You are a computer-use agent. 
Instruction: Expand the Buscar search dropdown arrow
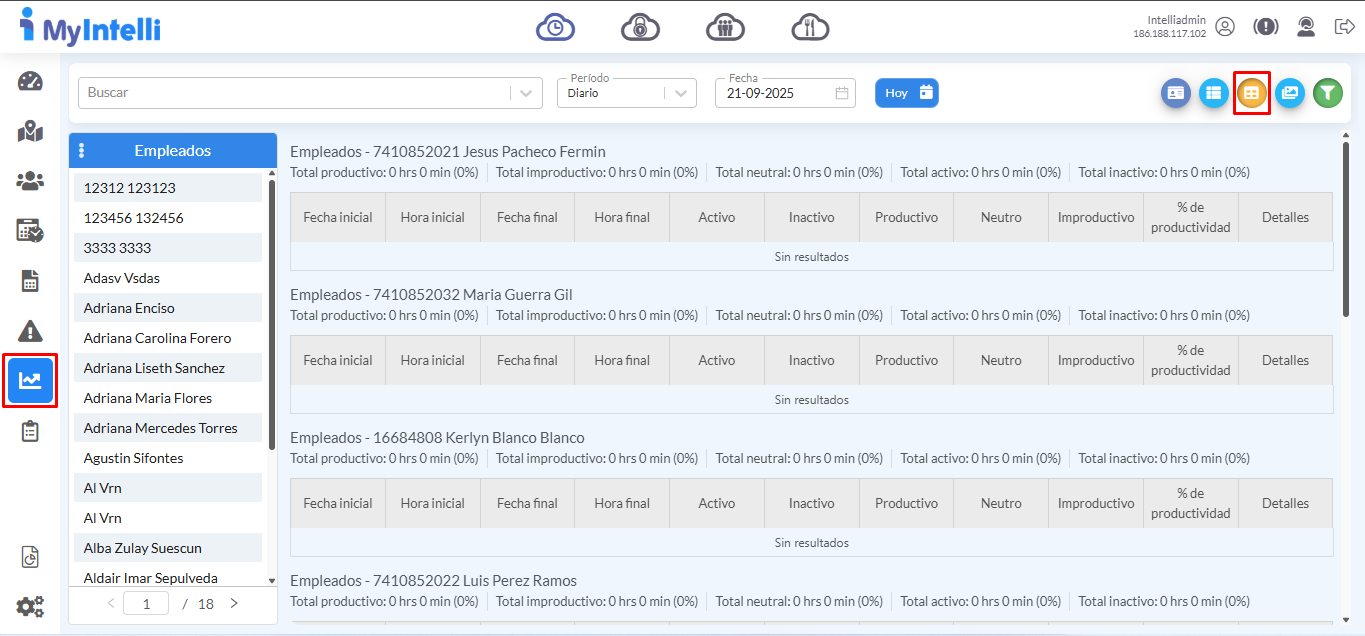tap(526, 93)
